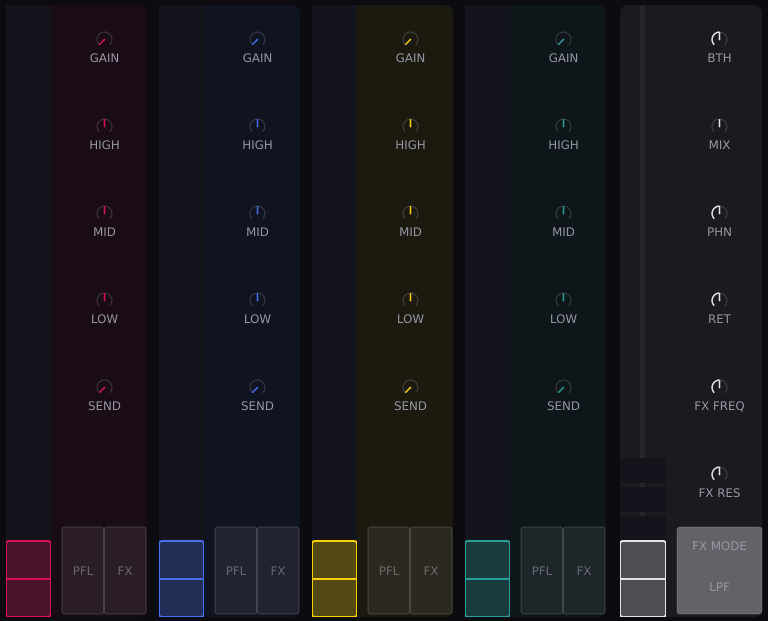Click the yellow channel LOW knob
This screenshot has width=768, height=621.
coord(410,300)
